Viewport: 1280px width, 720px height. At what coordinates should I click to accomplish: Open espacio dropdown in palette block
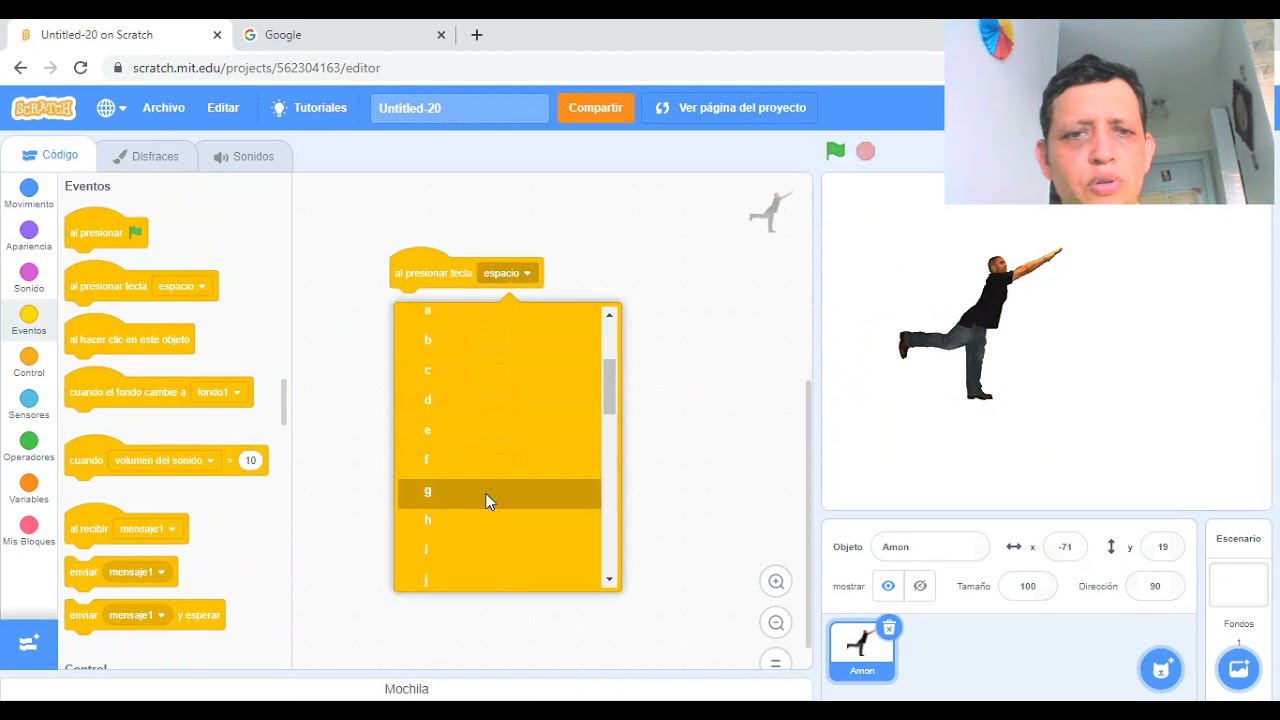[x=182, y=286]
